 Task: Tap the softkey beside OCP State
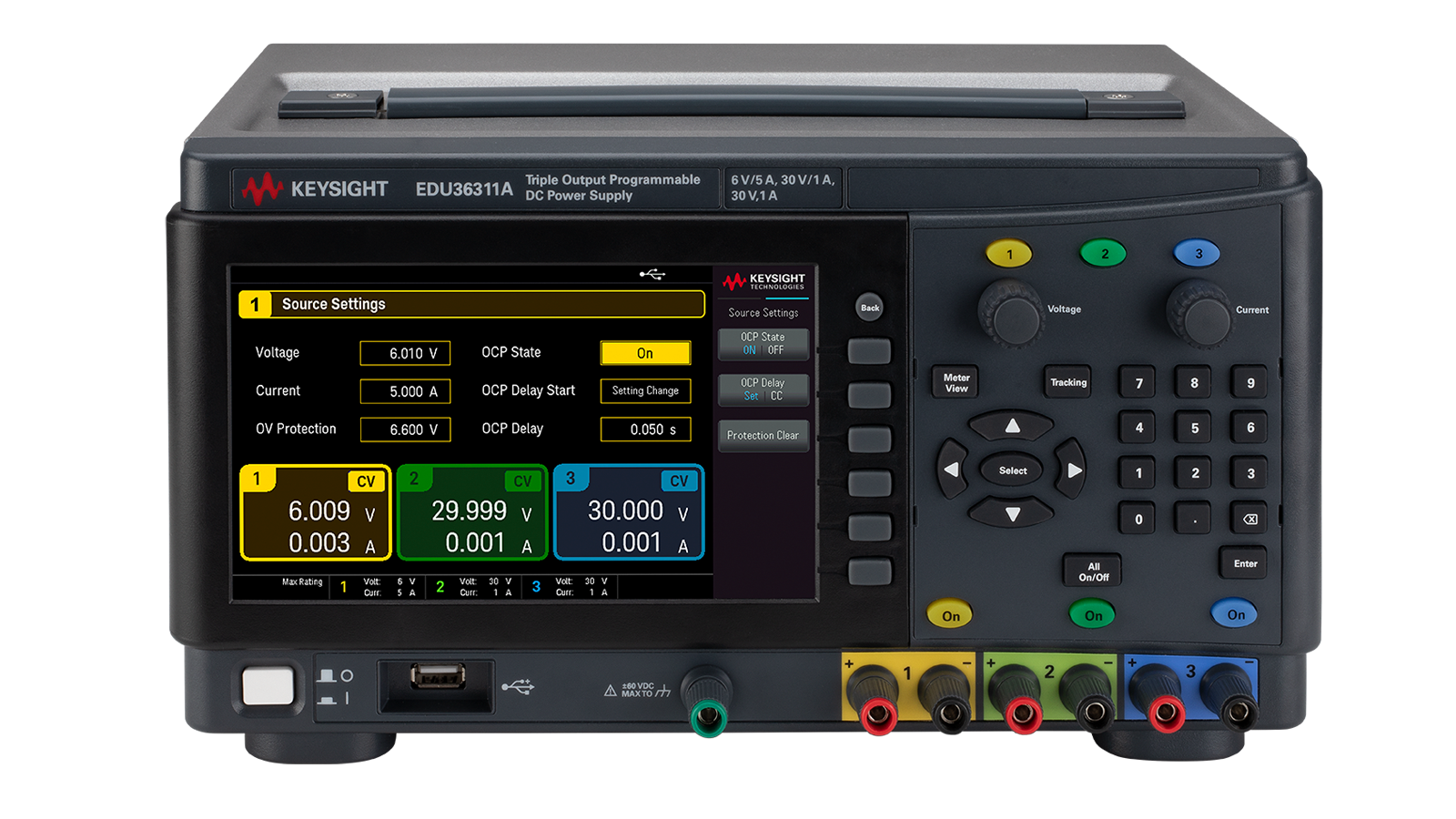[869, 351]
